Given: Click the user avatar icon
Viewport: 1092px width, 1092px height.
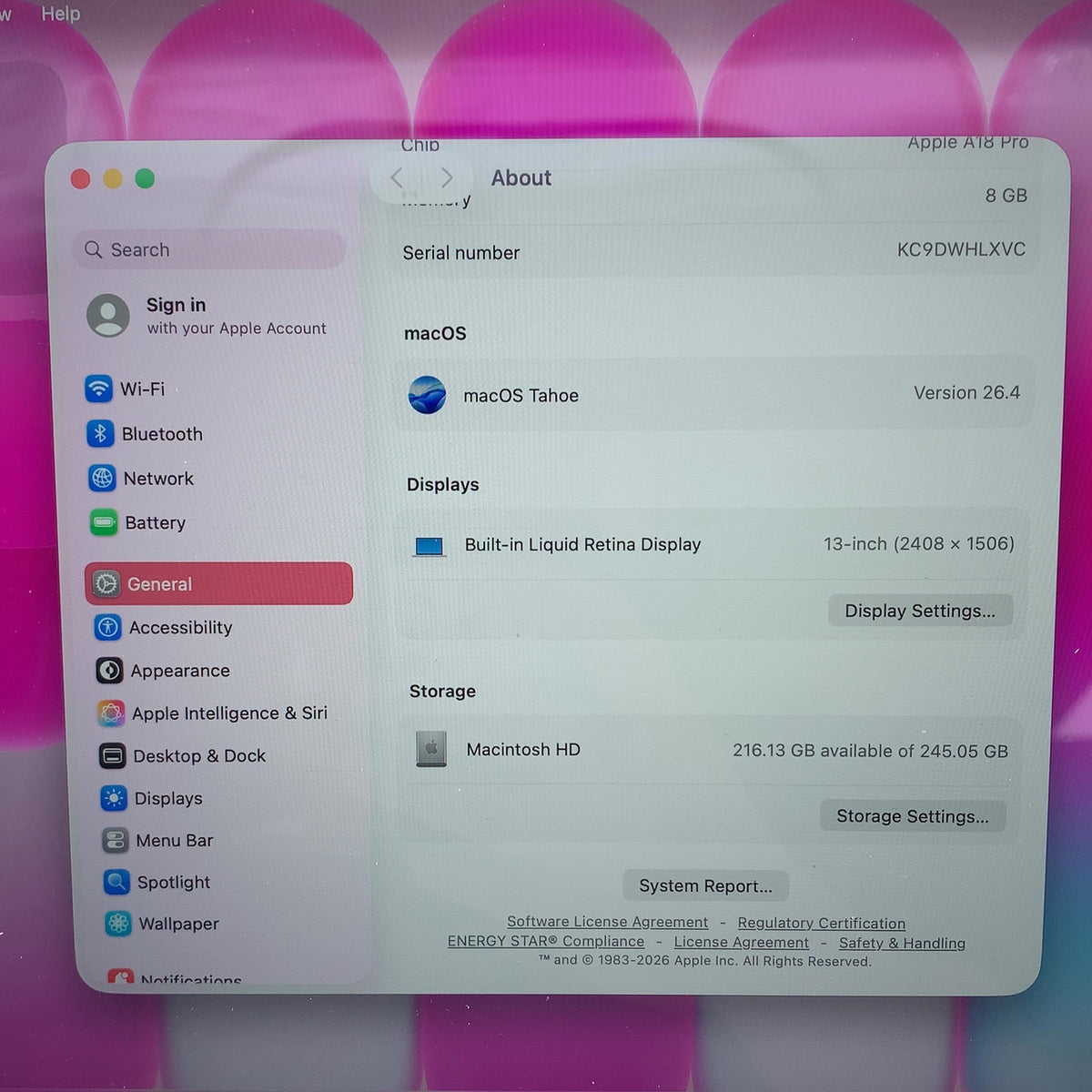Looking at the screenshot, I should coord(108,315).
